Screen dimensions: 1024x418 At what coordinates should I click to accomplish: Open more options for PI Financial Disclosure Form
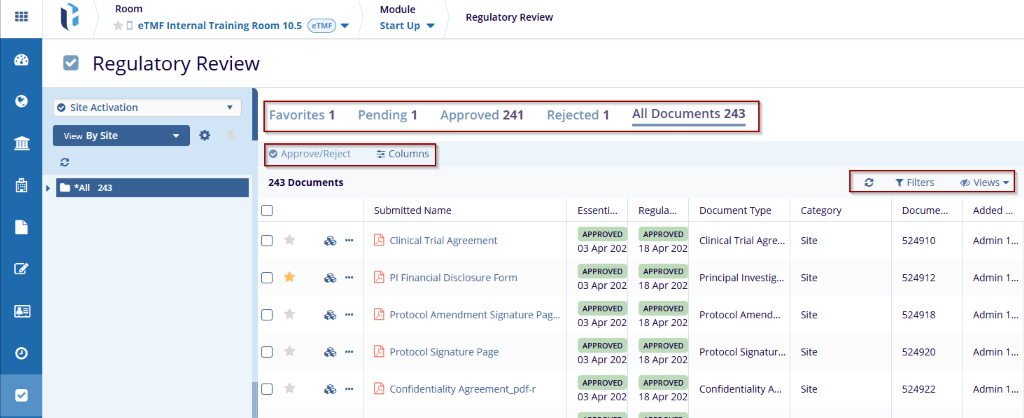click(349, 277)
